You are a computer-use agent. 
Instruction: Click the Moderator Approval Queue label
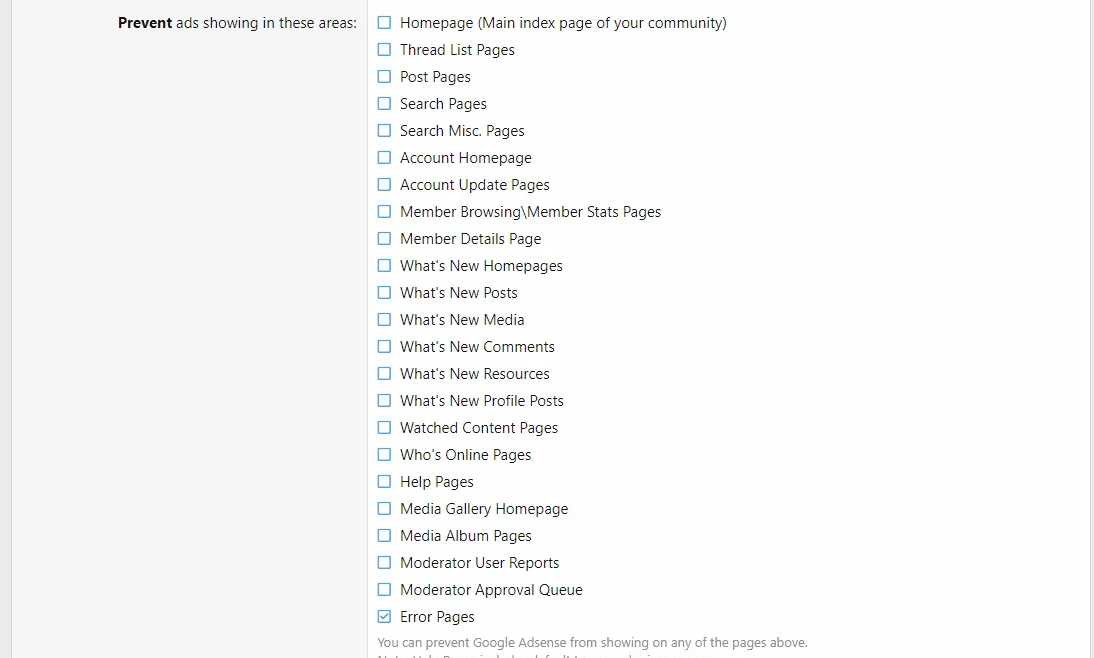pyautogui.click(x=491, y=590)
